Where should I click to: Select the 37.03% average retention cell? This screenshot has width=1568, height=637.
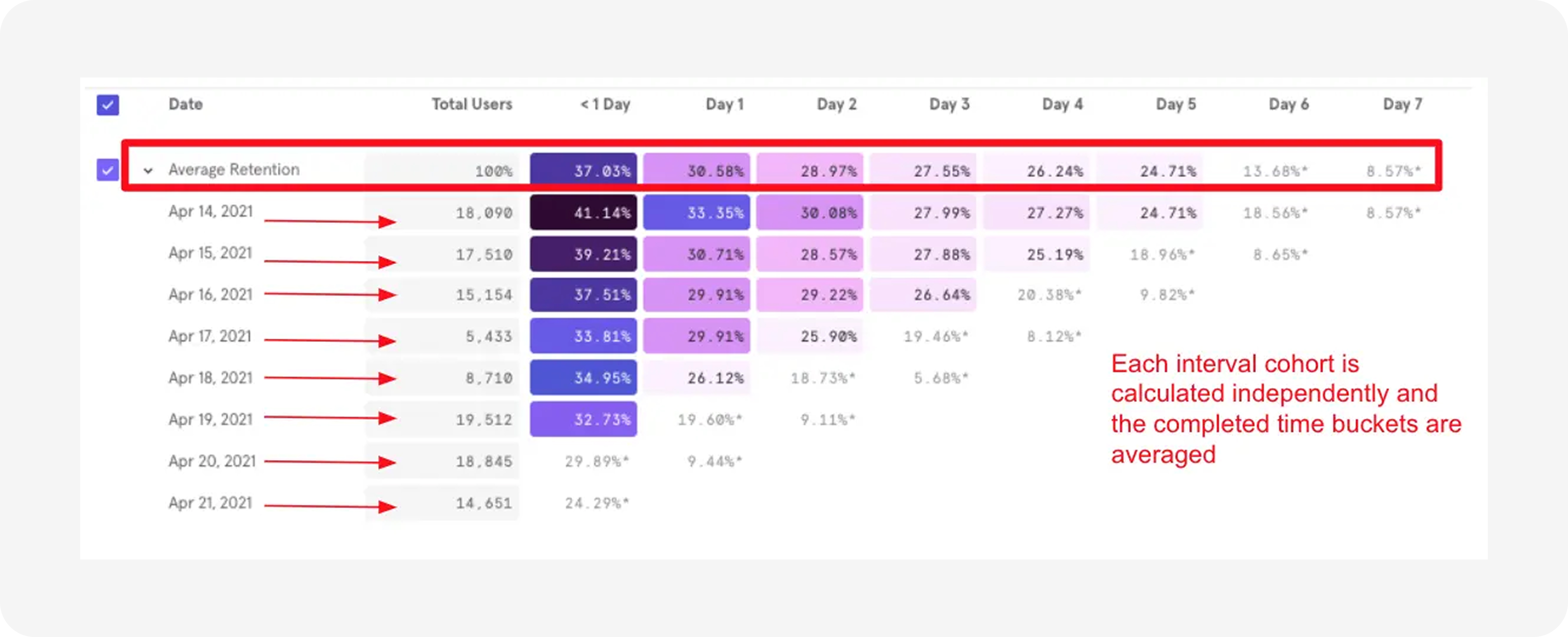pyautogui.click(x=583, y=170)
